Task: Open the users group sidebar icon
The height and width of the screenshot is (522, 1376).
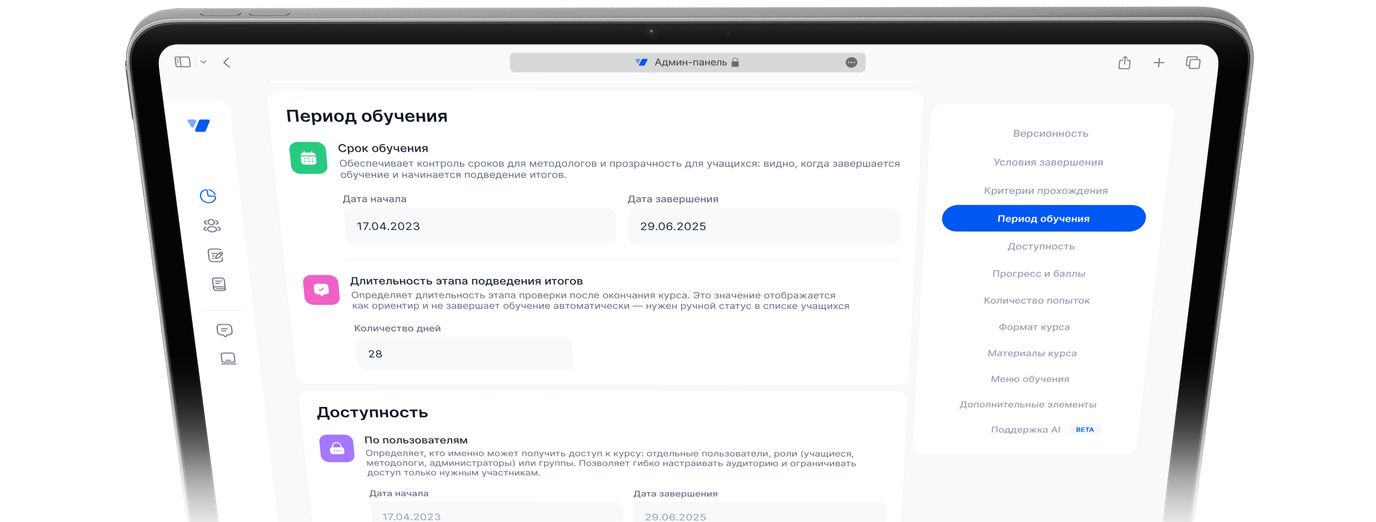Action: pos(211,226)
